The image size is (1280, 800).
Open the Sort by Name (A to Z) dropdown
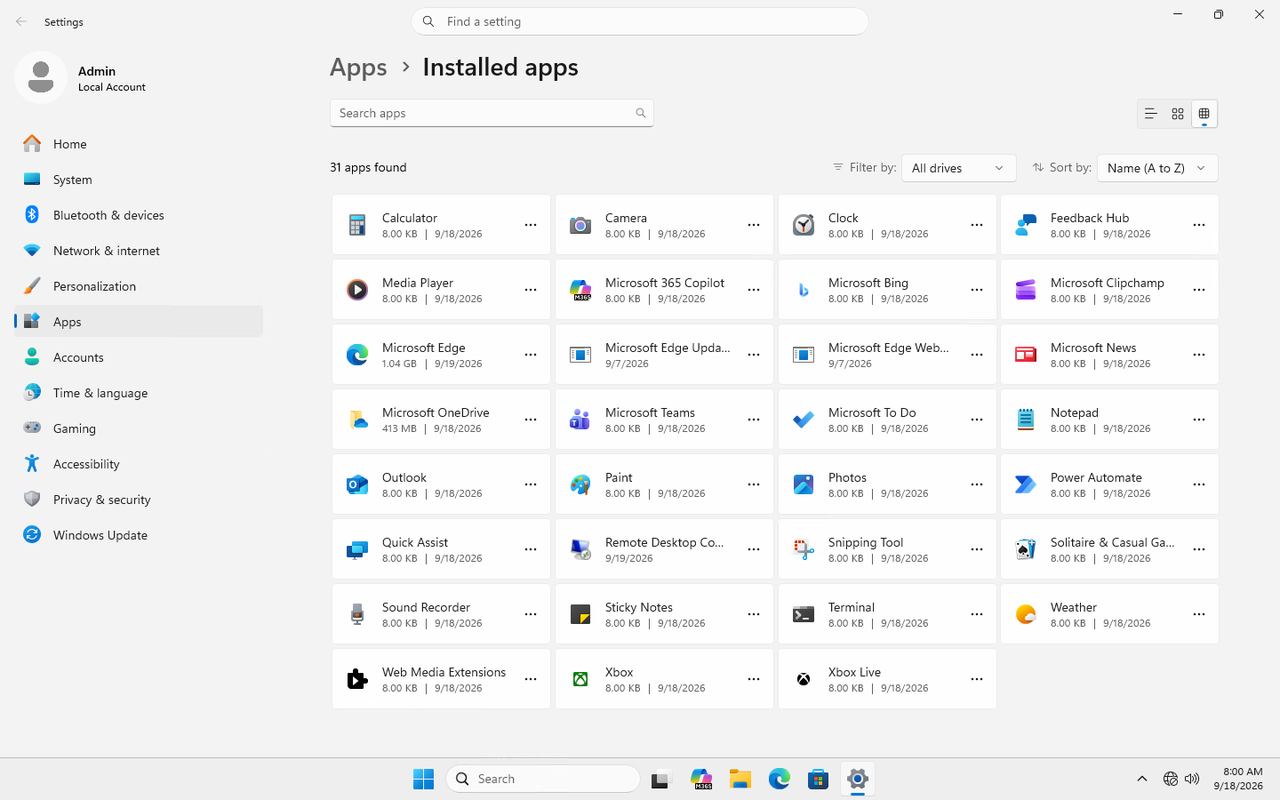tap(1157, 168)
